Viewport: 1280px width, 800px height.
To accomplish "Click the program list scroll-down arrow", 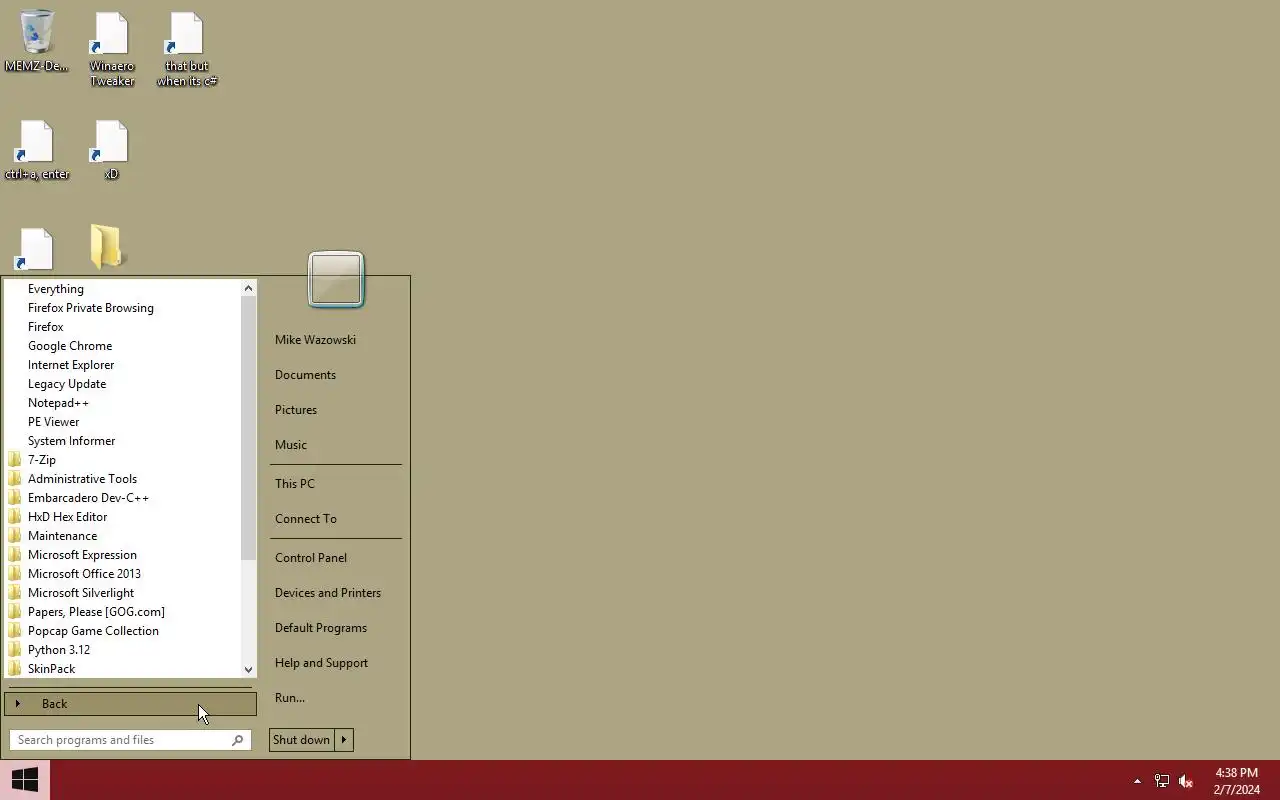I will coord(249,670).
